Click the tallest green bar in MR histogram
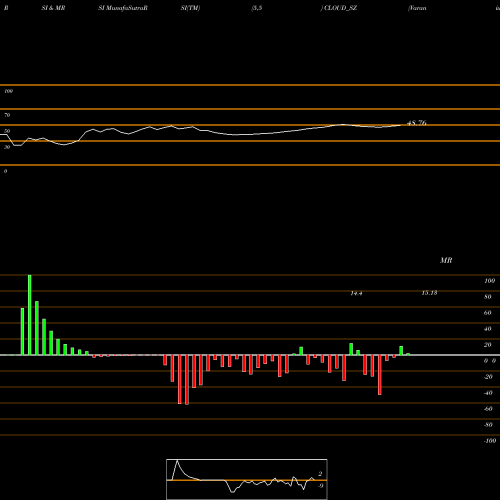The width and height of the screenshot is (500, 500). pyautogui.click(x=30, y=315)
